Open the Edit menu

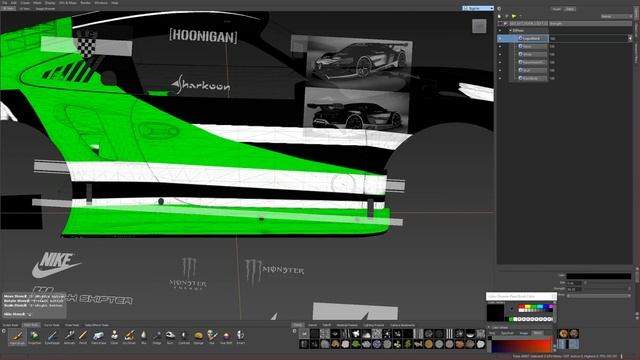tap(13, 2)
